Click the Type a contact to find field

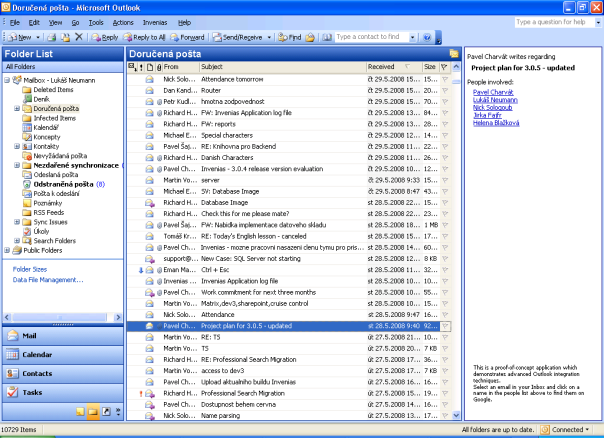[x=371, y=37]
